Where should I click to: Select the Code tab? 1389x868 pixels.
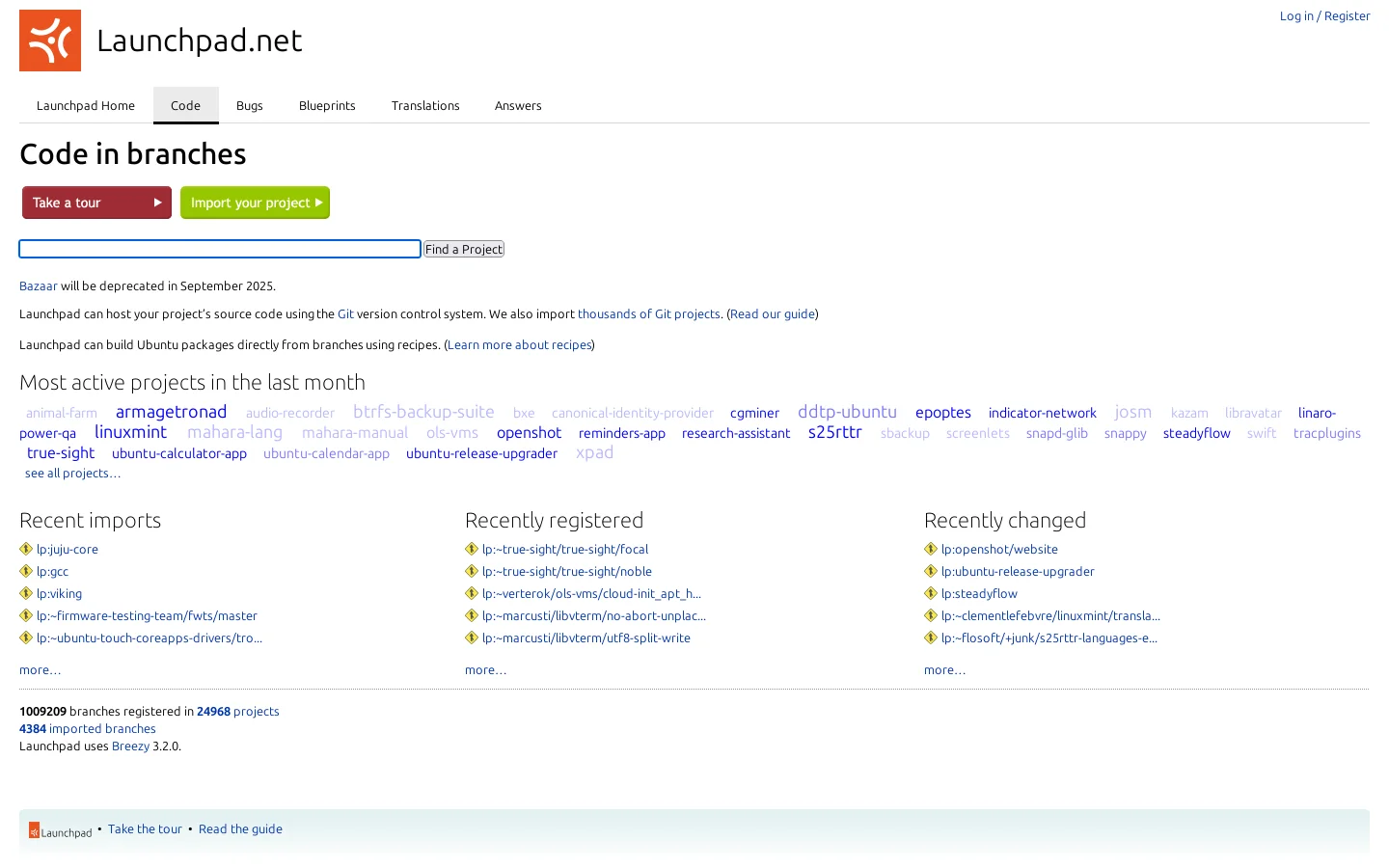tap(185, 105)
